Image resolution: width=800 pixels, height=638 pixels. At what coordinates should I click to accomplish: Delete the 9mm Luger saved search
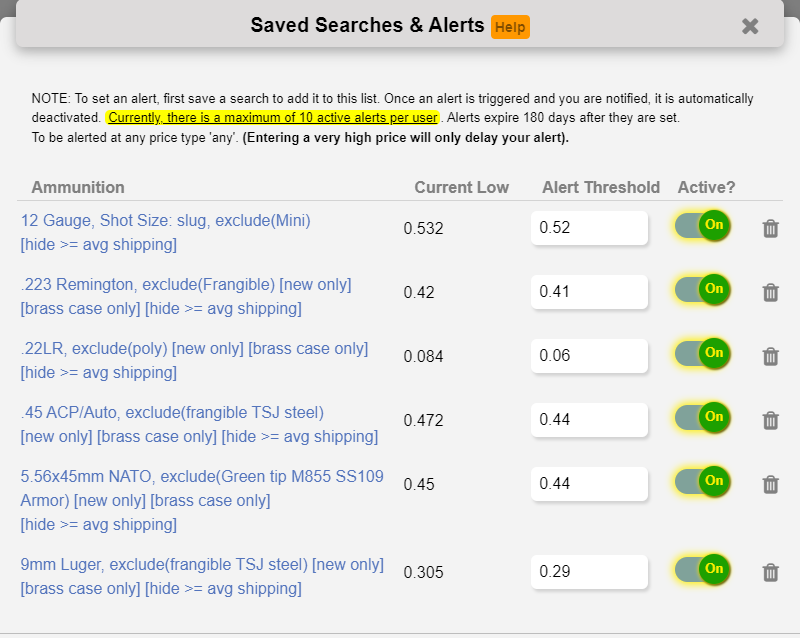click(770, 572)
